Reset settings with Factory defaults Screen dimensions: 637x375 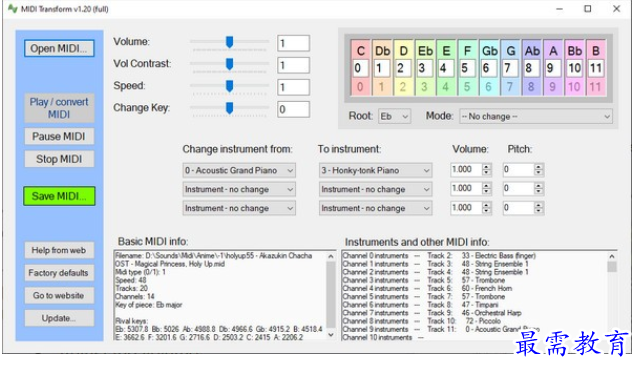click(59, 273)
